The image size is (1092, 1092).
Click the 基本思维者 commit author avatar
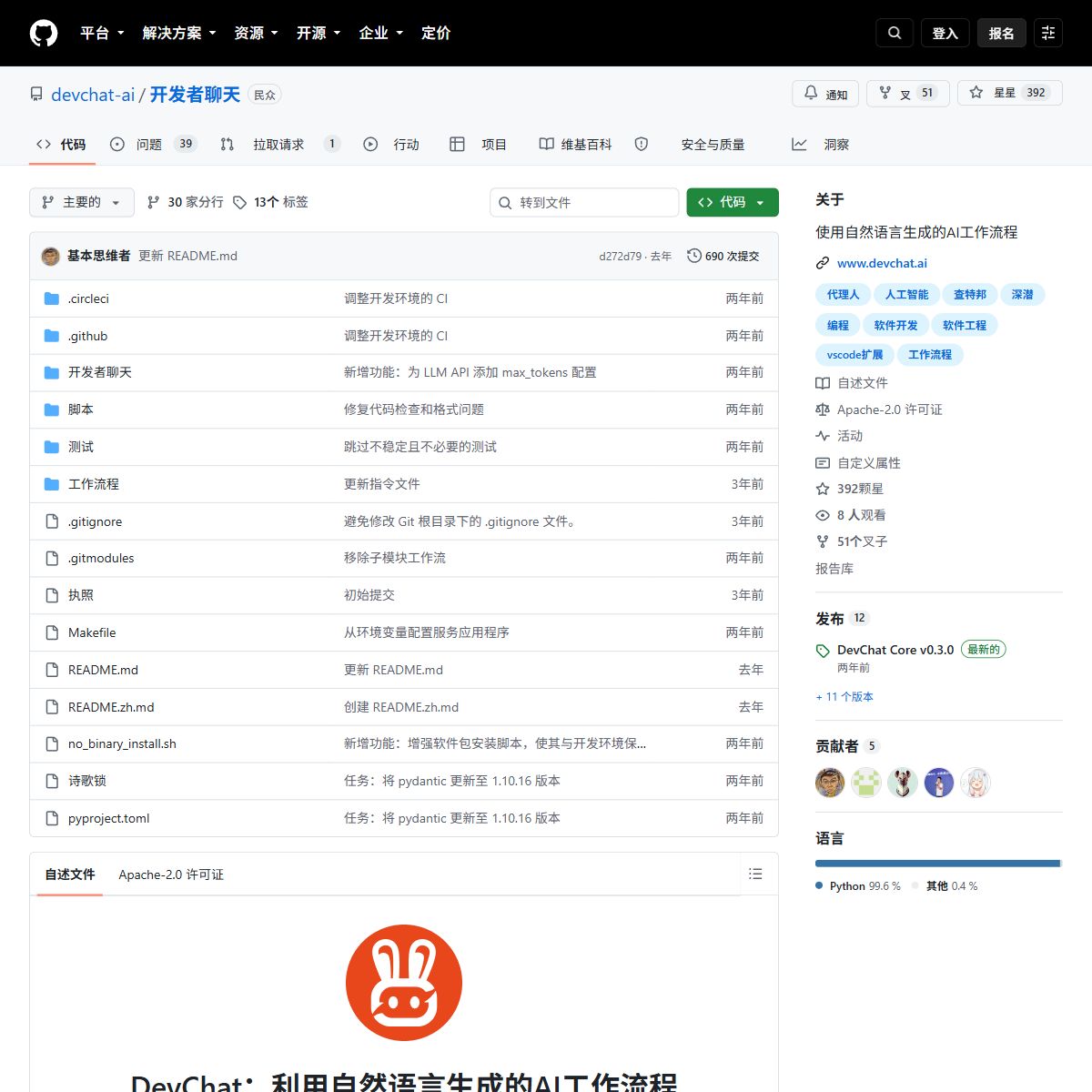(51, 257)
